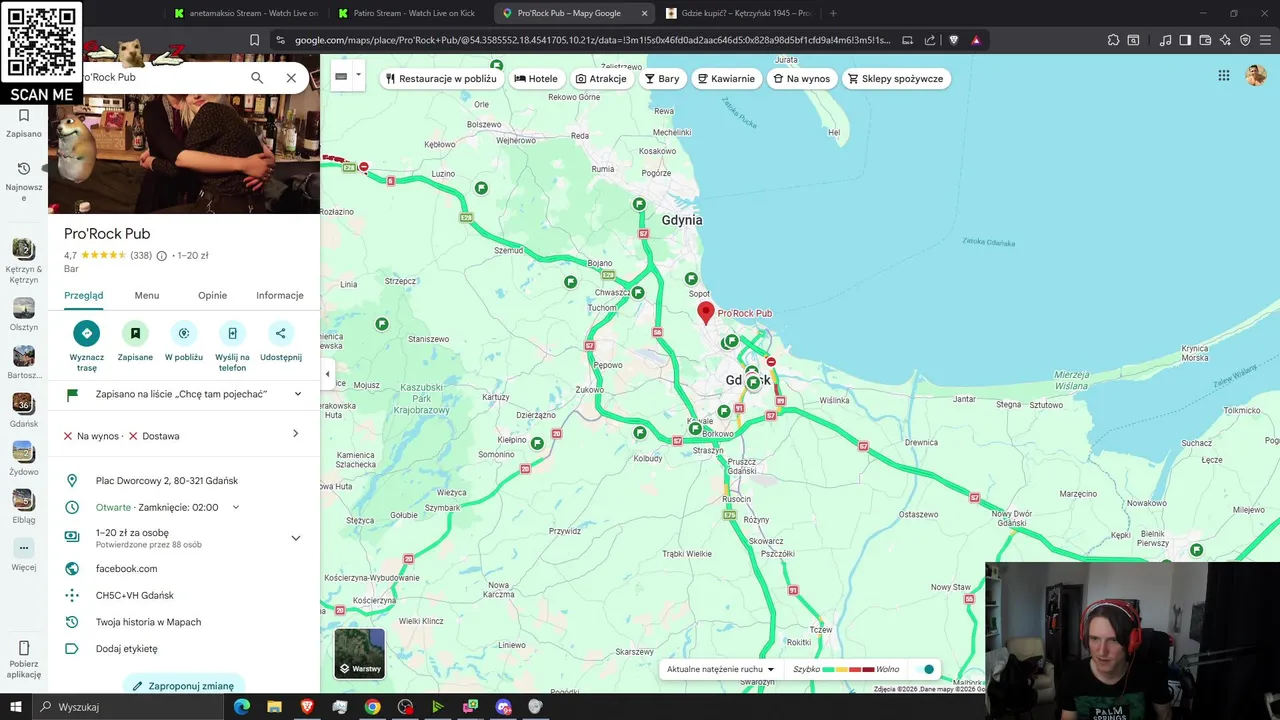Screen dimensions: 1280x720
Task: Click the Brave Shields lion icon in address bar
Action: click(x=953, y=40)
